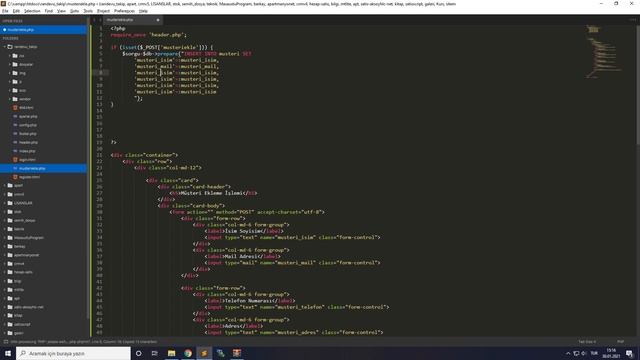Expand the dosyalar folder
The height and width of the screenshot is (360, 640).
pyautogui.click(x=10, y=64)
